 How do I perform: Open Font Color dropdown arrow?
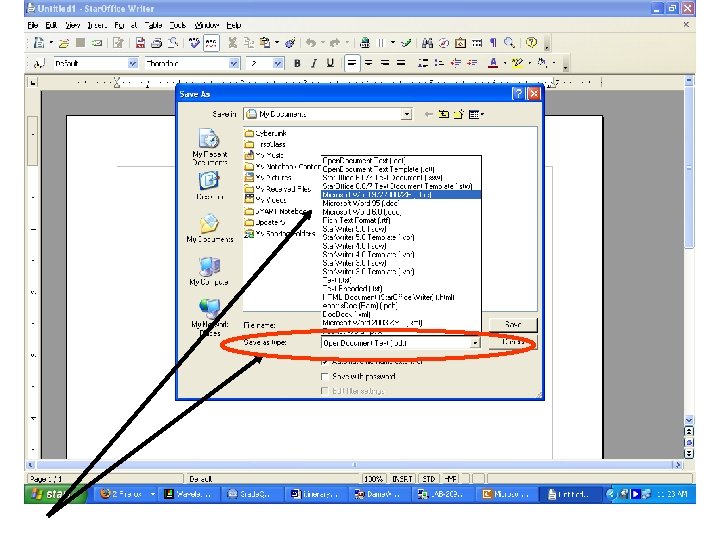[505, 63]
